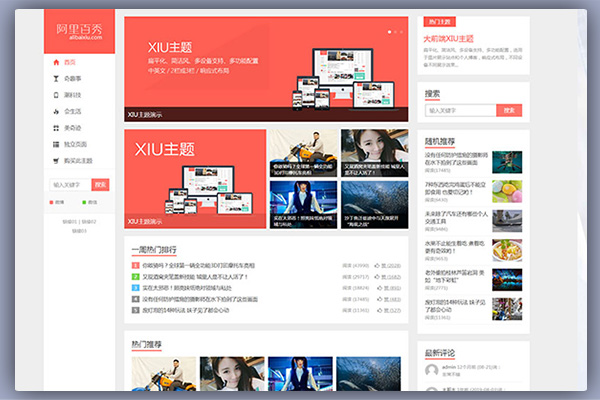Click the green number 2 rank badge
This screenshot has height=400, width=600.
coord(135,276)
